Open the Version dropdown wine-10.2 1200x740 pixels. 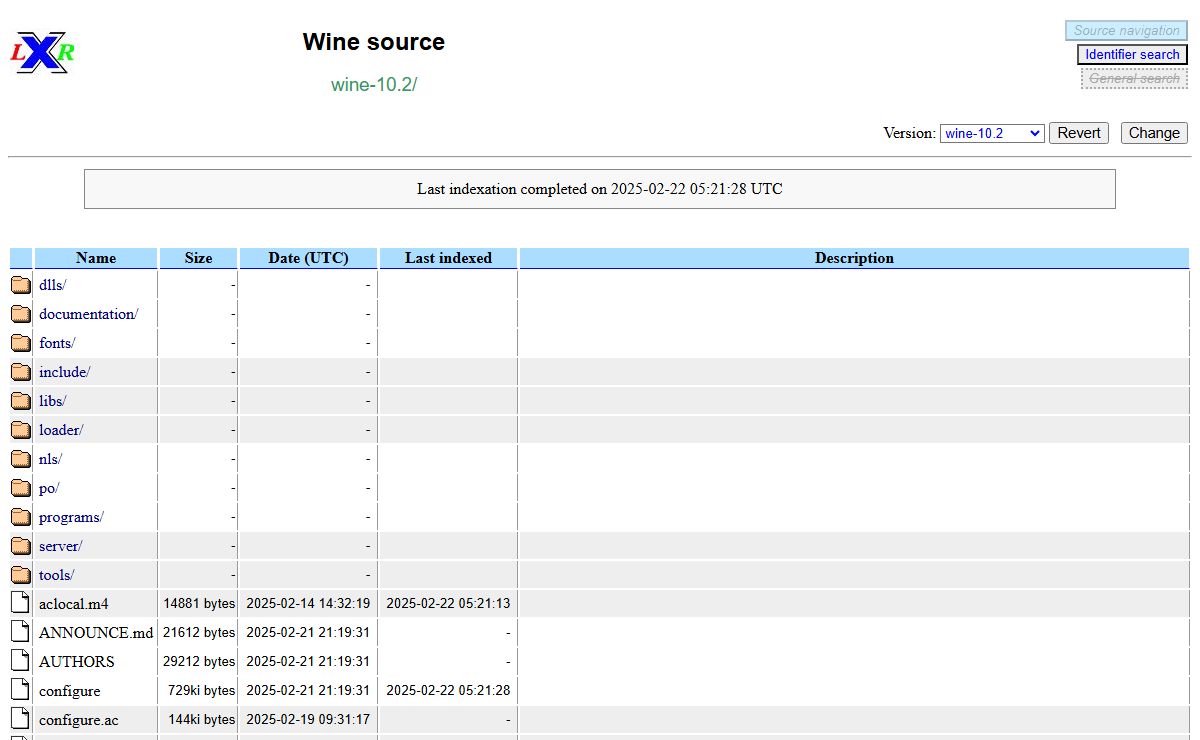tap(992, 133)
